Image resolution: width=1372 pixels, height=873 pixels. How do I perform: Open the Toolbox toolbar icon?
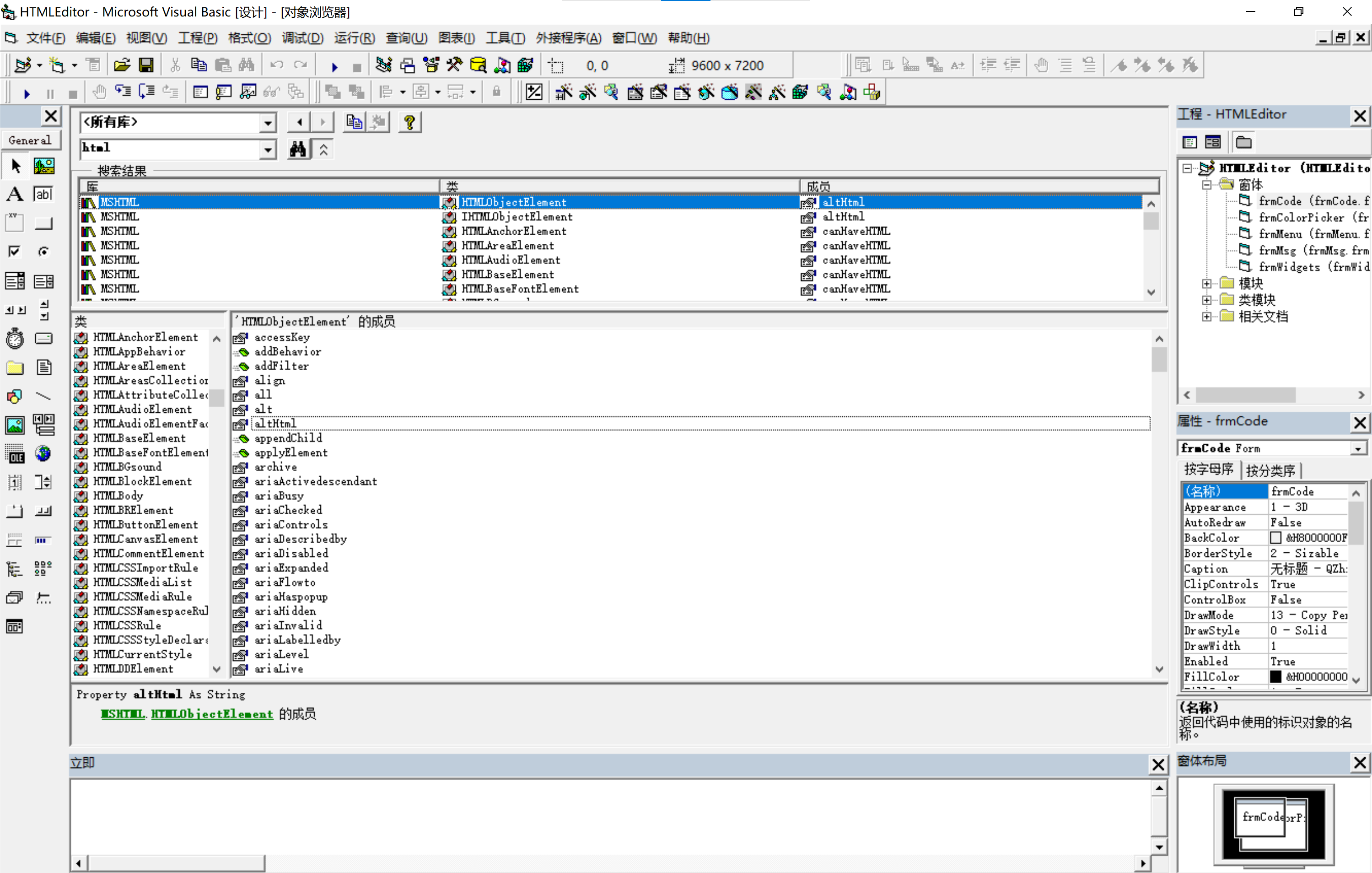tap(455, 65)
